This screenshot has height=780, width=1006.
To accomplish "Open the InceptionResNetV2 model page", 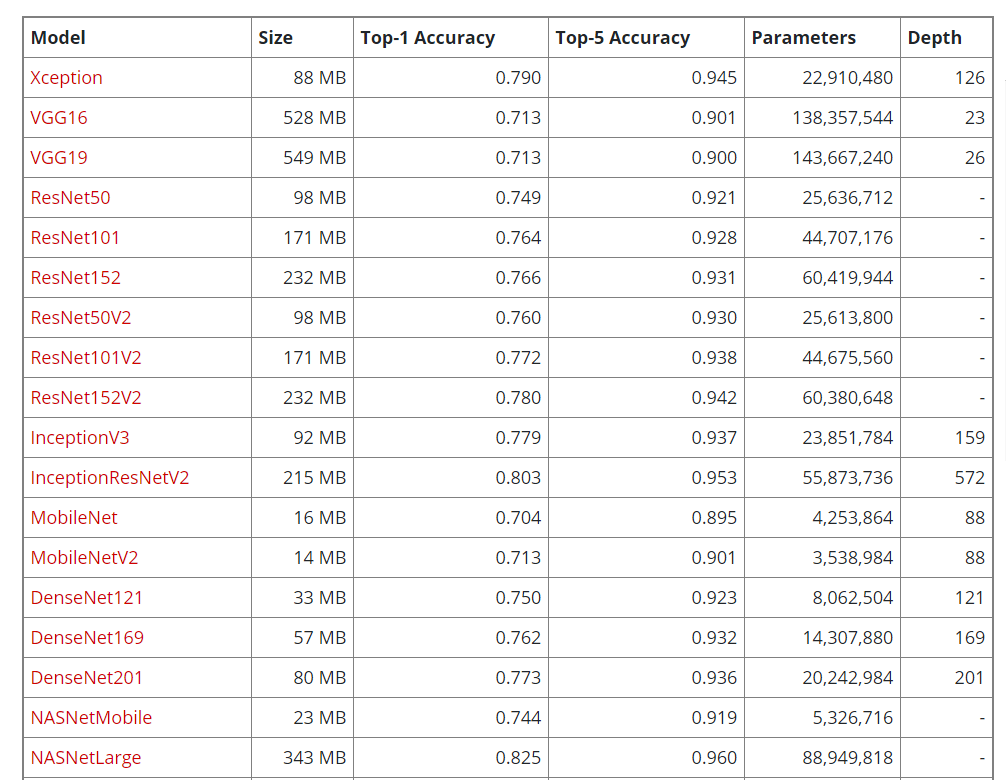I will pyautogui.click(x=110, y=478).
